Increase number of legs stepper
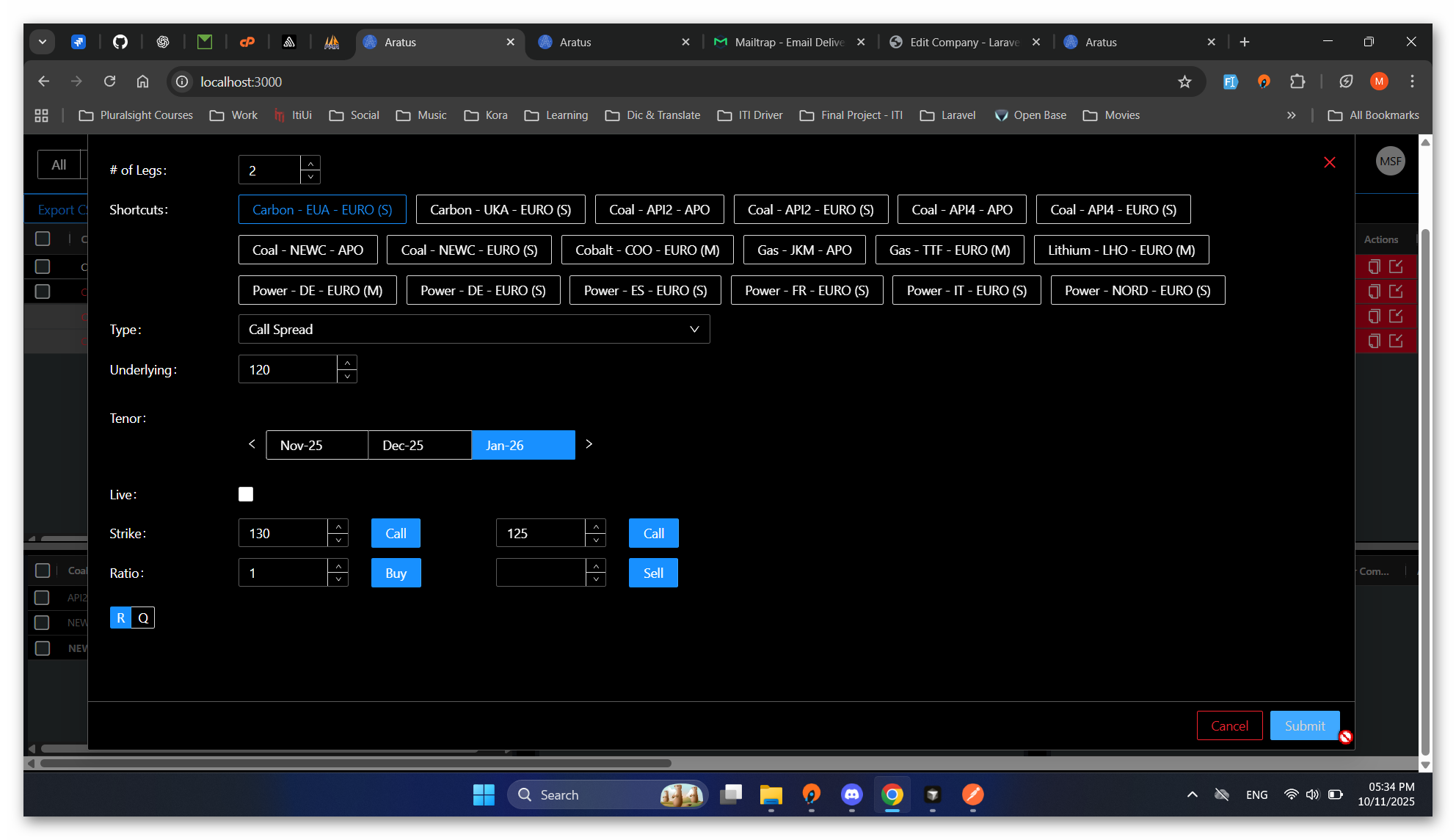 [310, 163]
